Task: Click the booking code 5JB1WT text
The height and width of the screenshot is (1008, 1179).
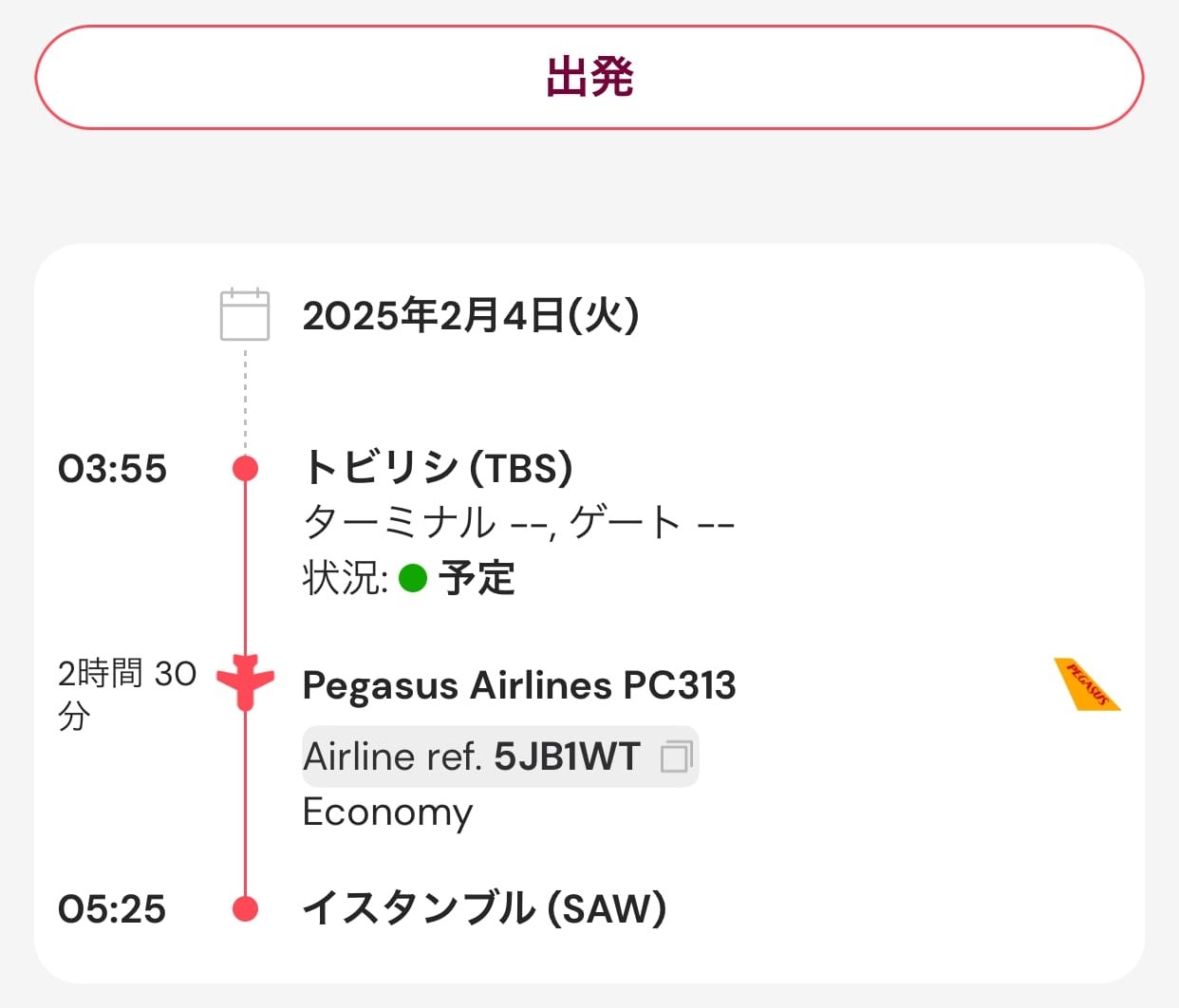Action: pos(568,756)
